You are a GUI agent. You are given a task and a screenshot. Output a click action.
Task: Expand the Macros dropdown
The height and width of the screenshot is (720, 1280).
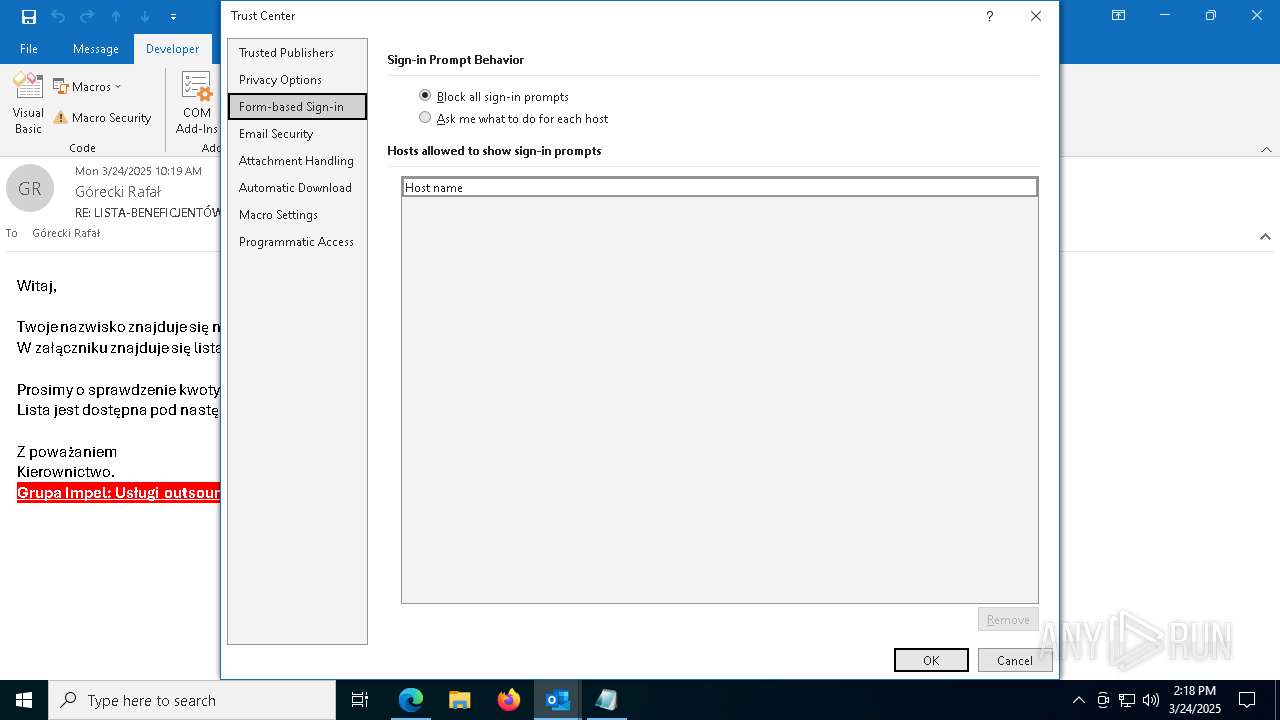[x=87, y=86]
